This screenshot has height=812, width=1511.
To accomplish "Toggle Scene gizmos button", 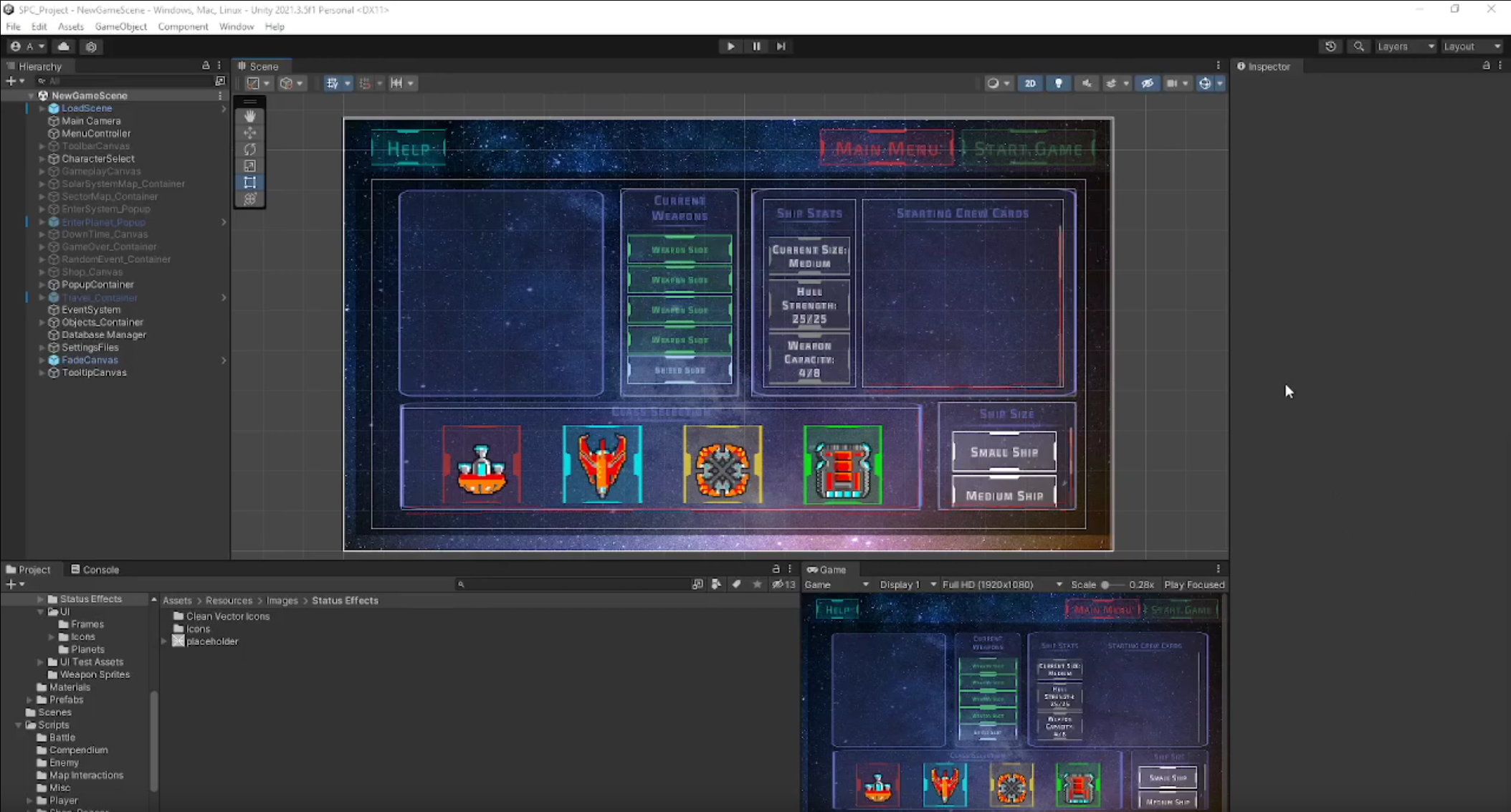I will 1205,83.
